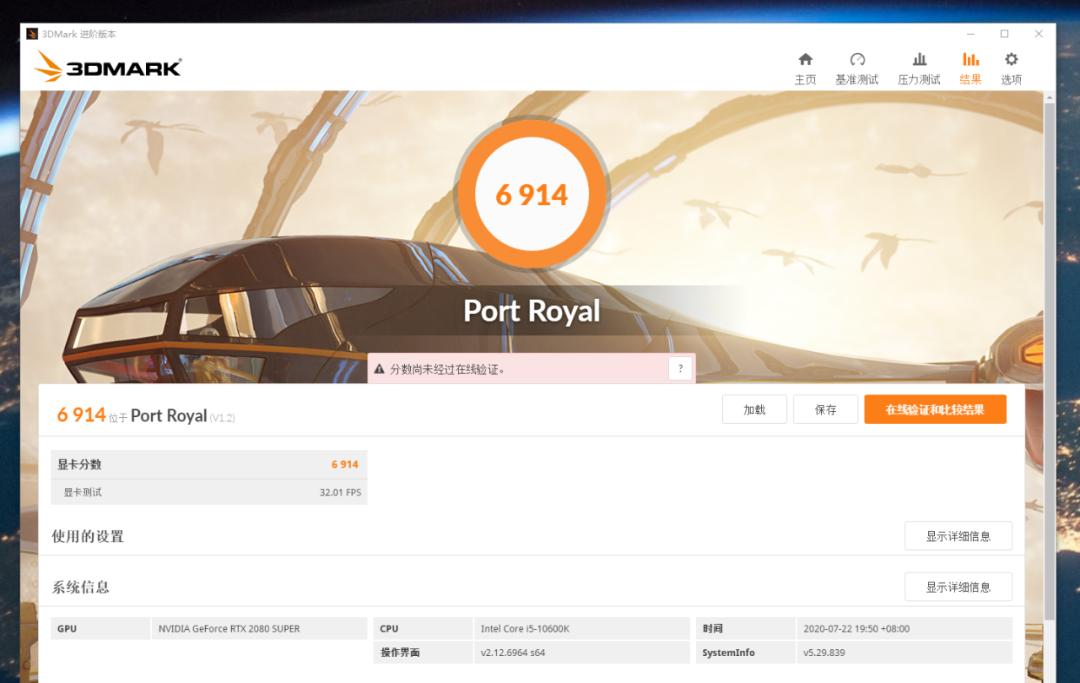Maximize the 3DMark window

click(1004, 34)
